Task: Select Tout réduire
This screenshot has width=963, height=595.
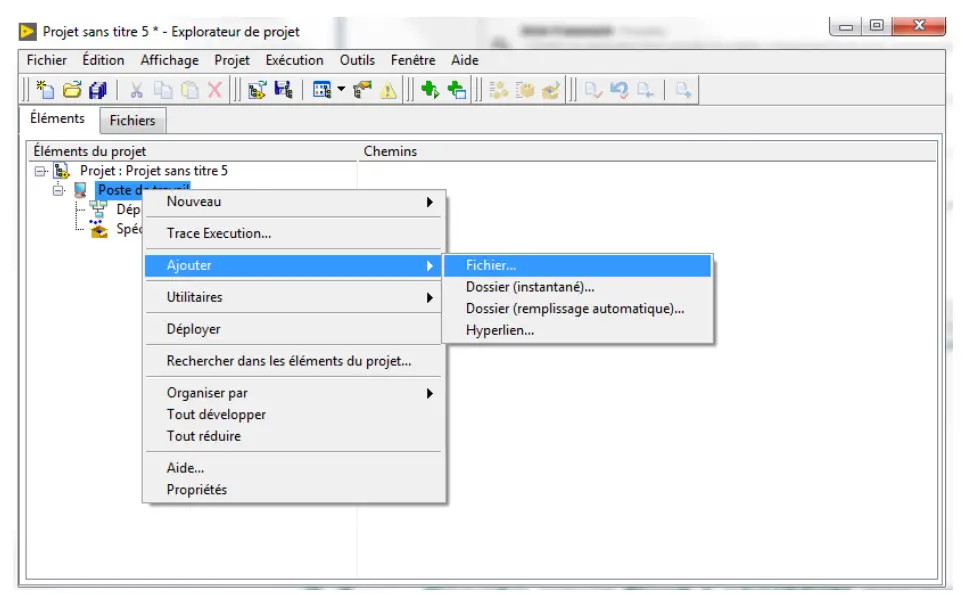Action: [x=294, y=436]
